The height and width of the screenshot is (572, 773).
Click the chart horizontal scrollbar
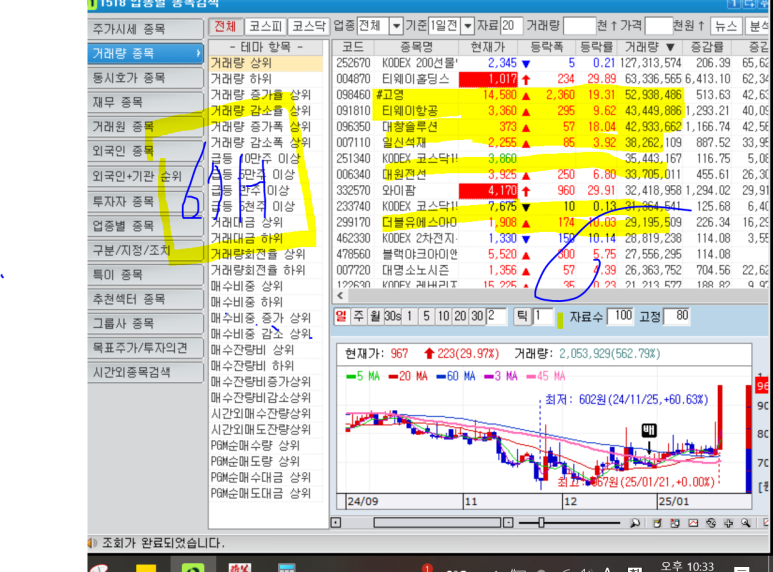click(x=437, y=523)
